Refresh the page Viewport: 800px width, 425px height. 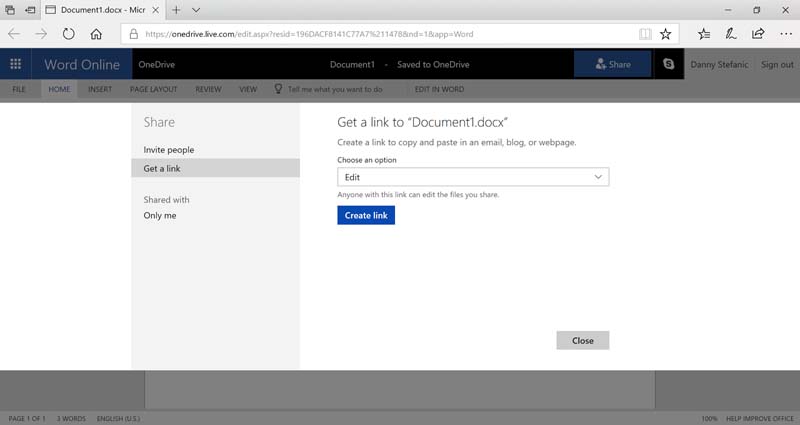click(68, 34)
